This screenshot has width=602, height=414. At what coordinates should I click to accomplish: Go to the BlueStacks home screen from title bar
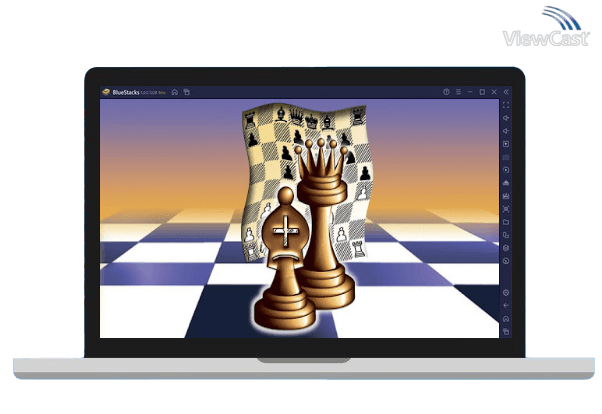pyautogui.click(x=175, y=92)
